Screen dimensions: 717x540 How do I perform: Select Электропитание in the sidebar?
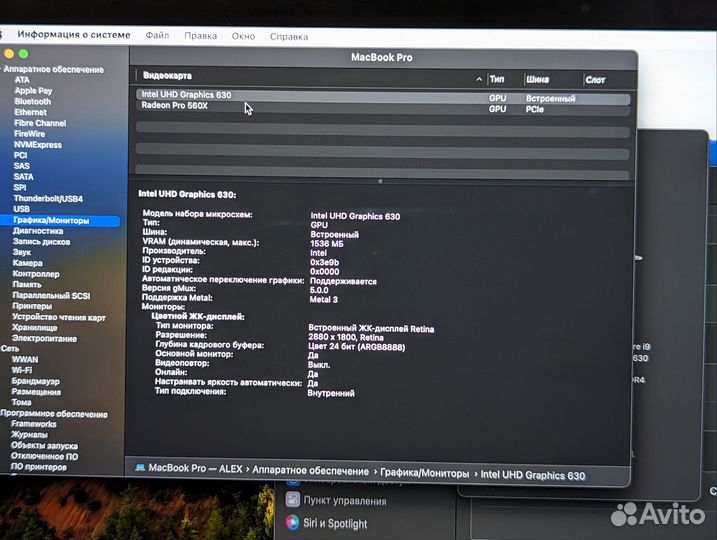(44, 338)
